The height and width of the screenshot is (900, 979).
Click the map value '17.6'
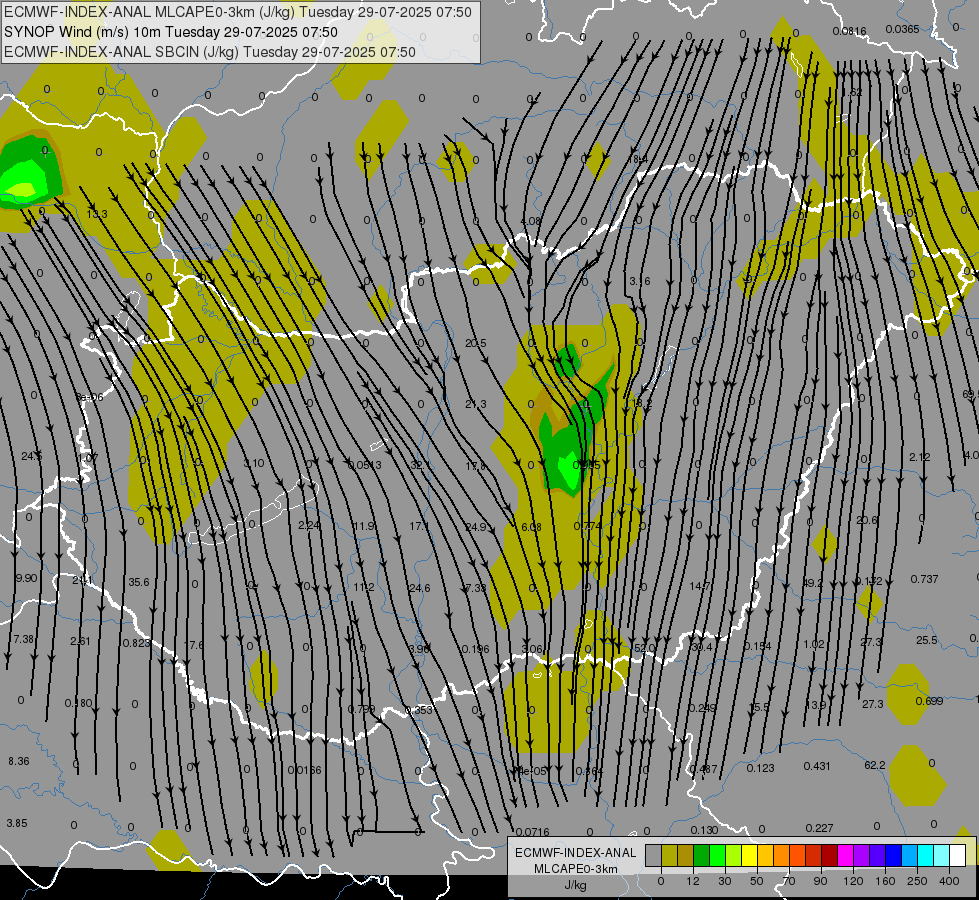coord(194,645)
